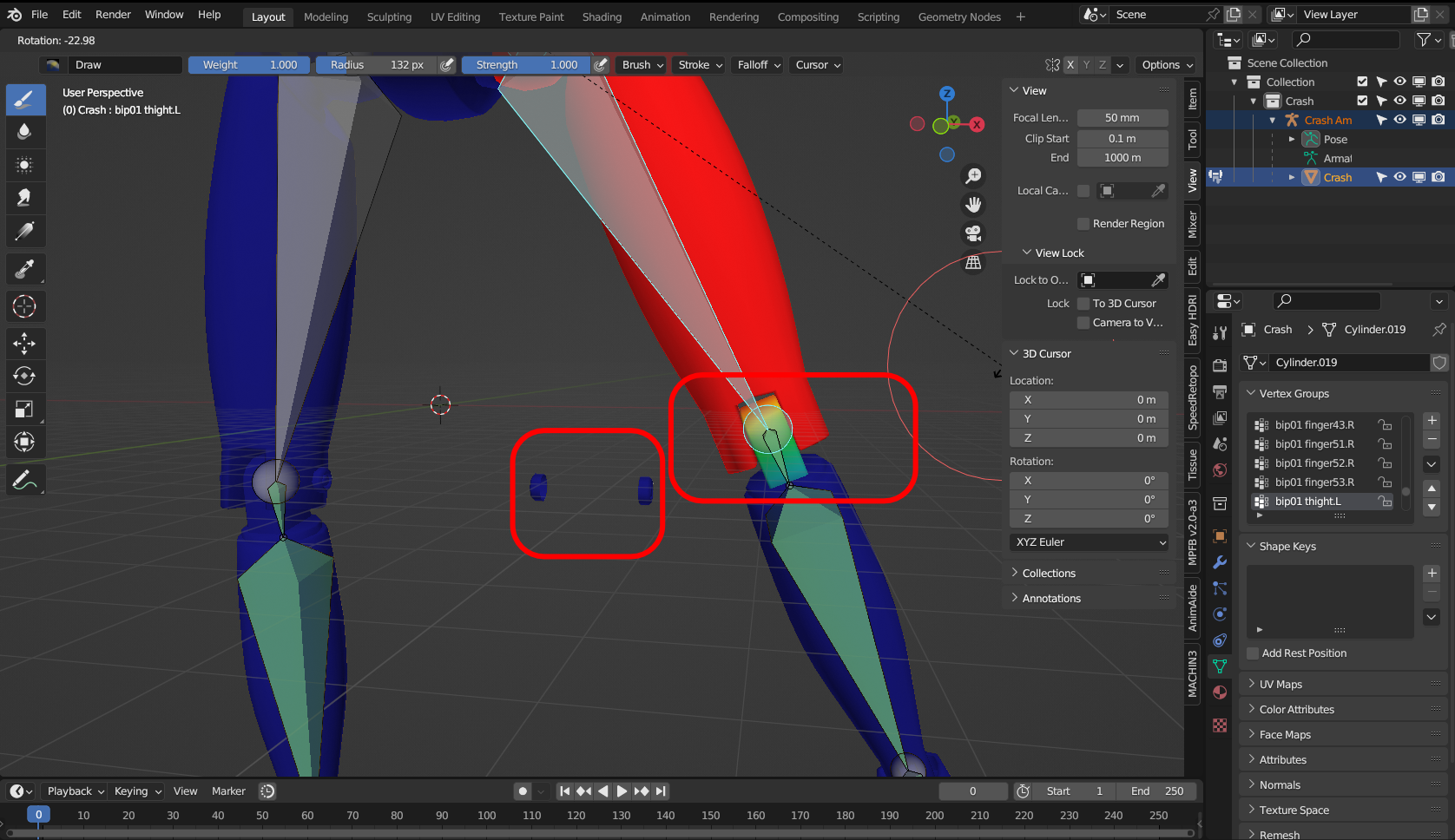The width and height of the screenshot is (1455, 840).
Task: Open the World properties tab
Action: tap(1220, 470)
